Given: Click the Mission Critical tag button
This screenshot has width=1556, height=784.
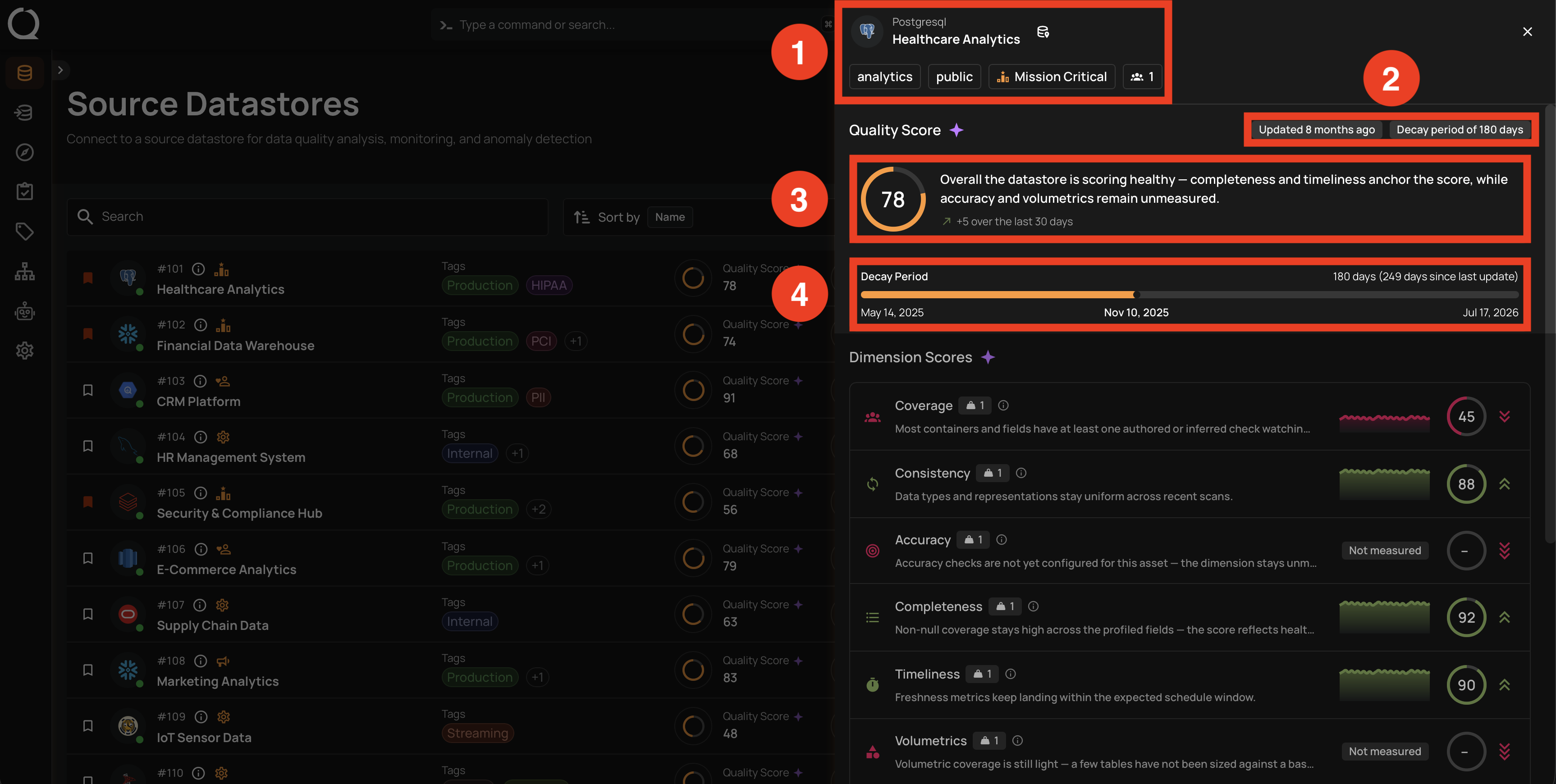Looking at the screenshot, I should pos(1051,77).
